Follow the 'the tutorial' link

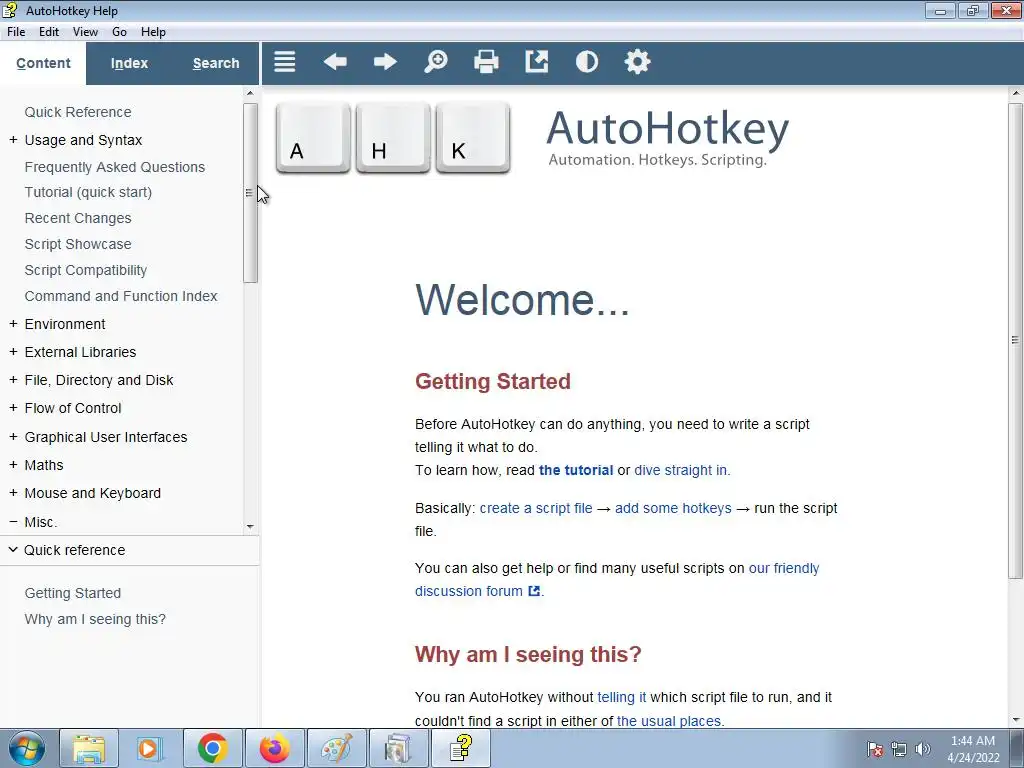click(576, 470)
